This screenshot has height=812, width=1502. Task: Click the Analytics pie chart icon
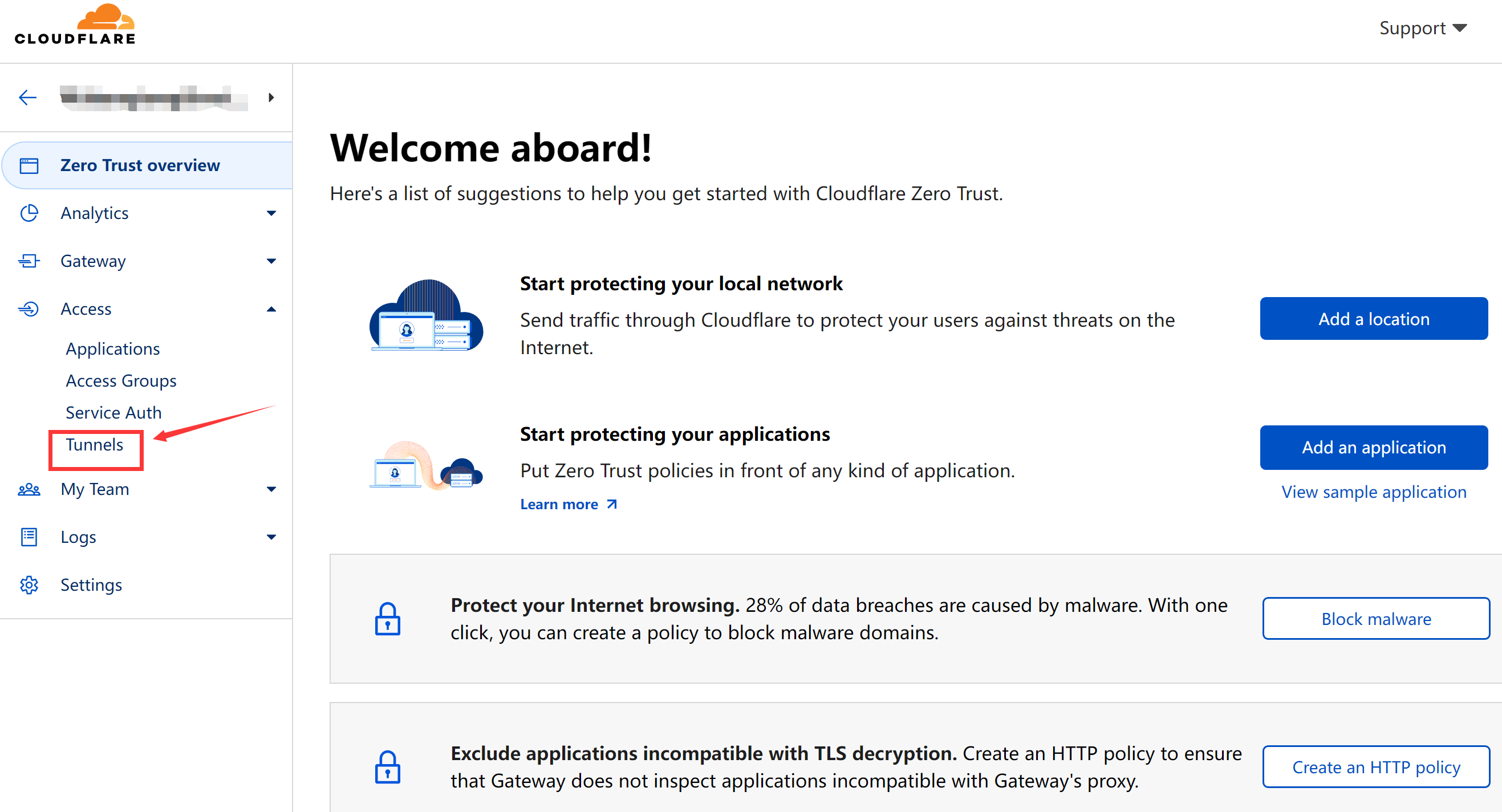click(x=29, y=213)
